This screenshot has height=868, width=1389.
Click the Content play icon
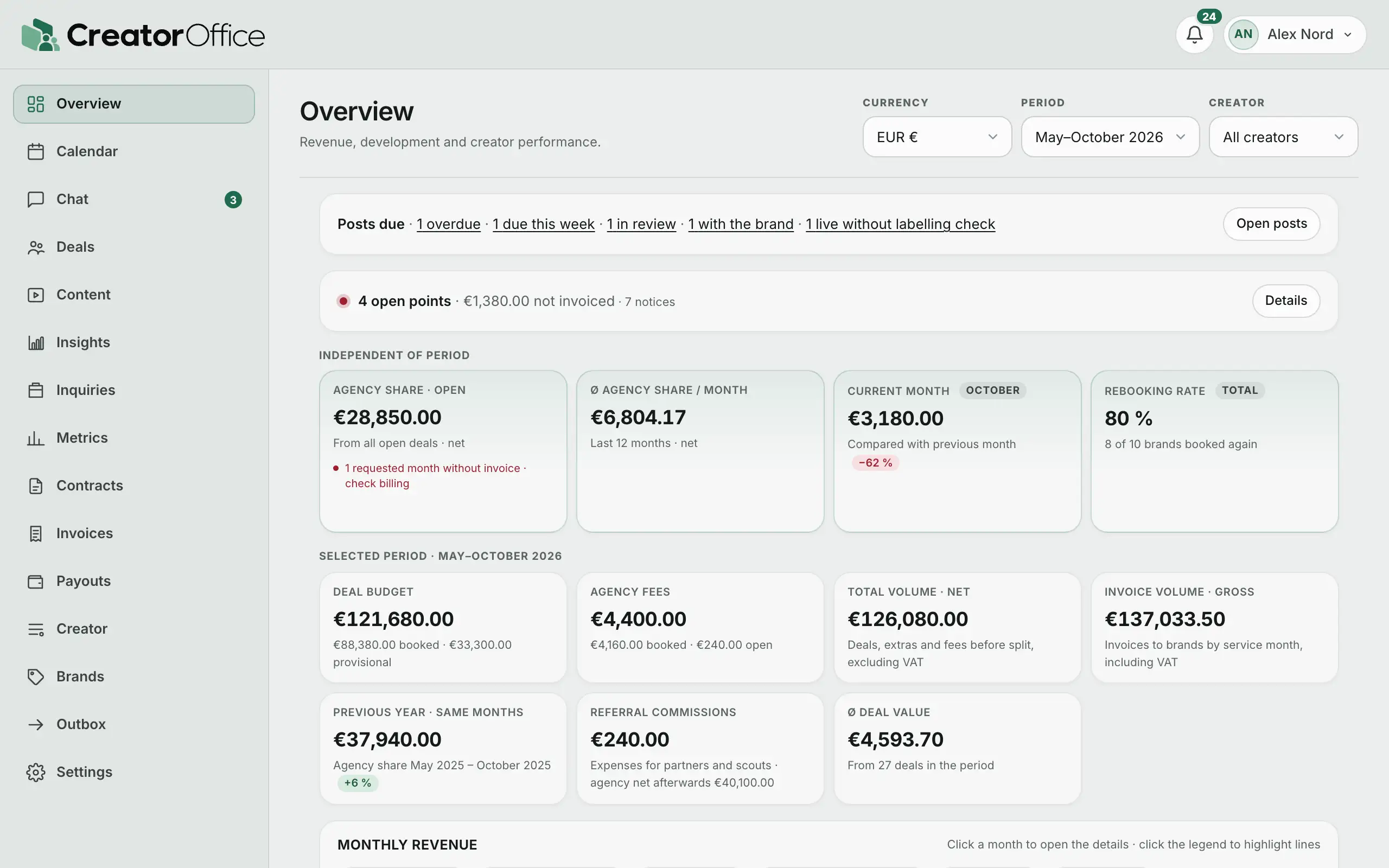point(36,295)
